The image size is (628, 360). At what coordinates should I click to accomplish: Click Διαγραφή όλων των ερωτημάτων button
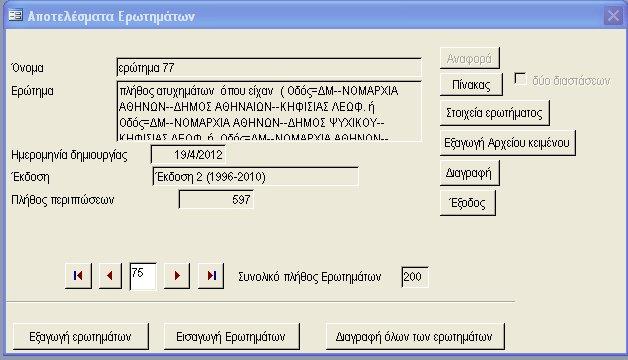click(x=415, y=337)
